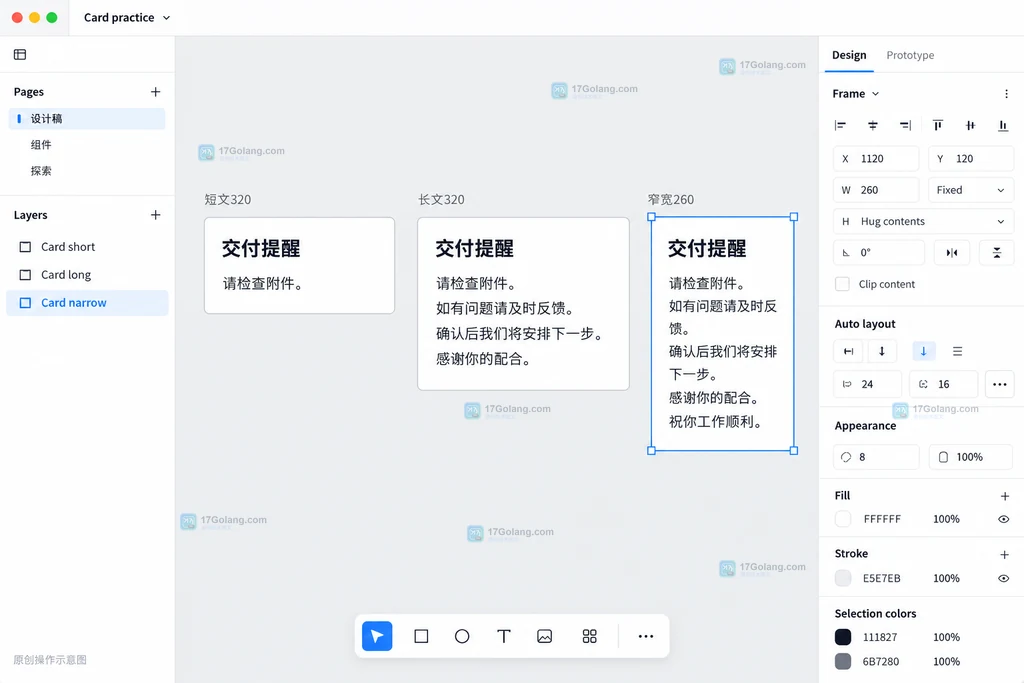The width and height of the screenshot is (1024, 683).
Task: Edit the padding field 24
Action: pos(867,384)
